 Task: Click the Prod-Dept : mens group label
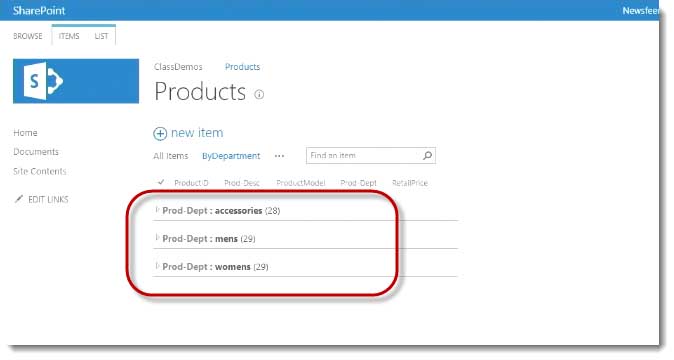point(209,238)
